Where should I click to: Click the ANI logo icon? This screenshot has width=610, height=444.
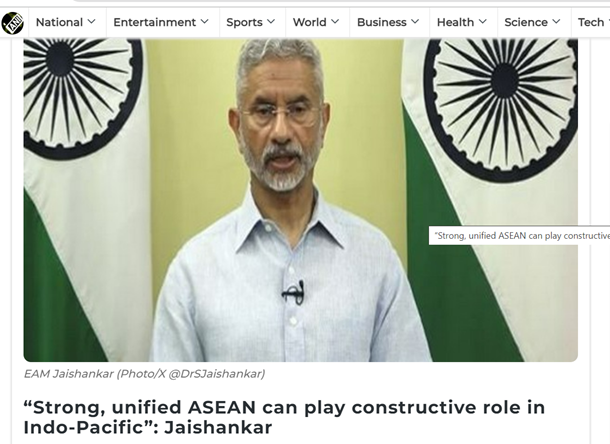12,23
